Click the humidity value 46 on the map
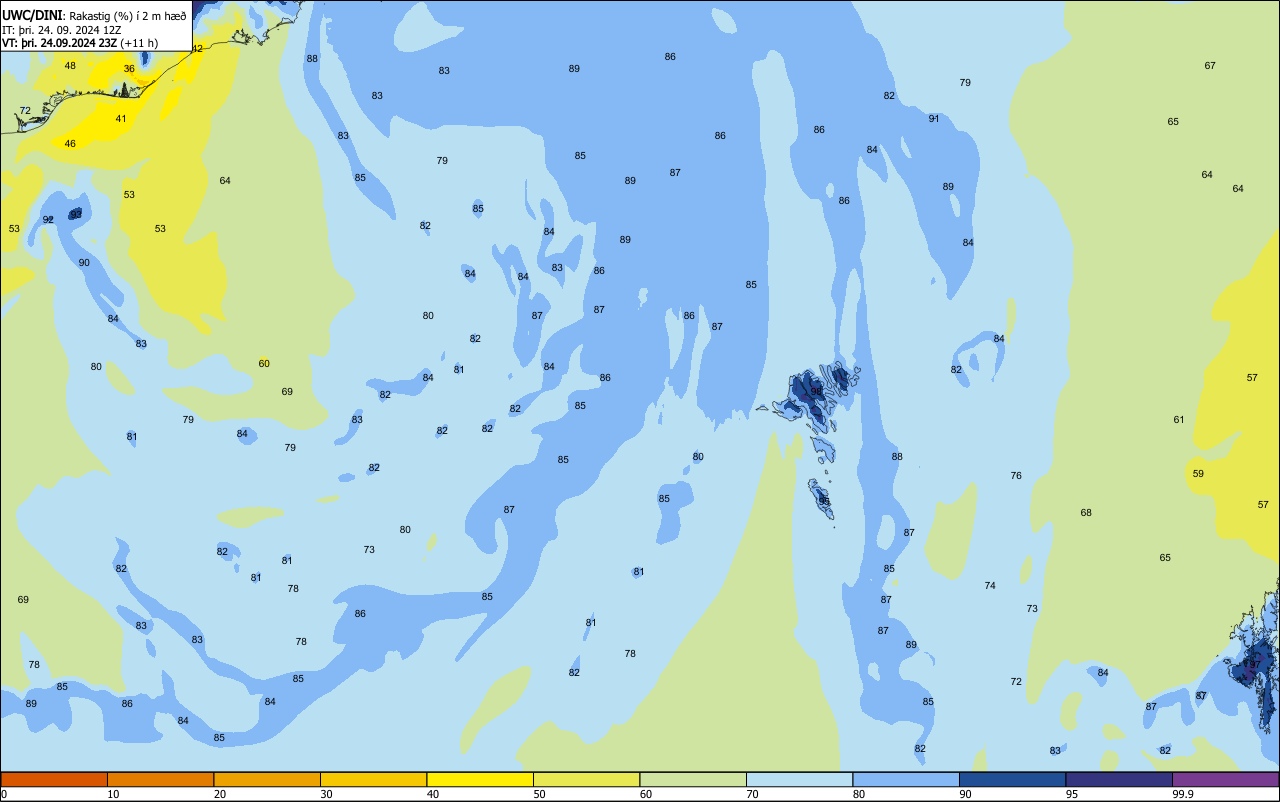 [x=70, y=144]
